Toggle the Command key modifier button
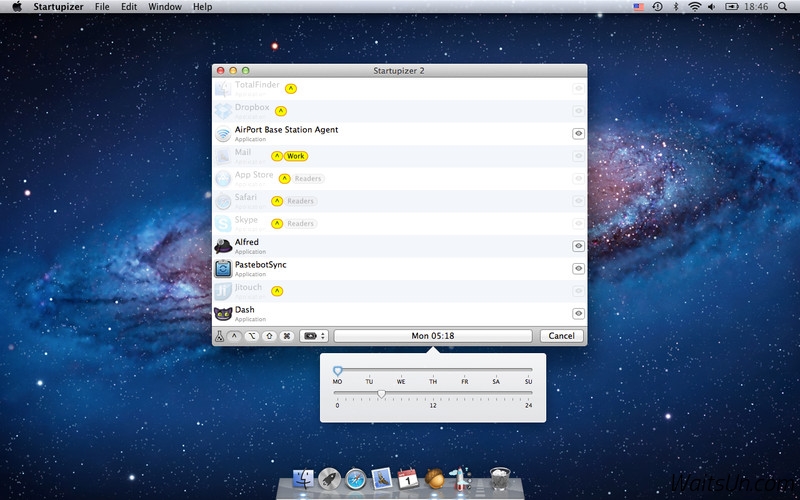 tap(286, 336)
